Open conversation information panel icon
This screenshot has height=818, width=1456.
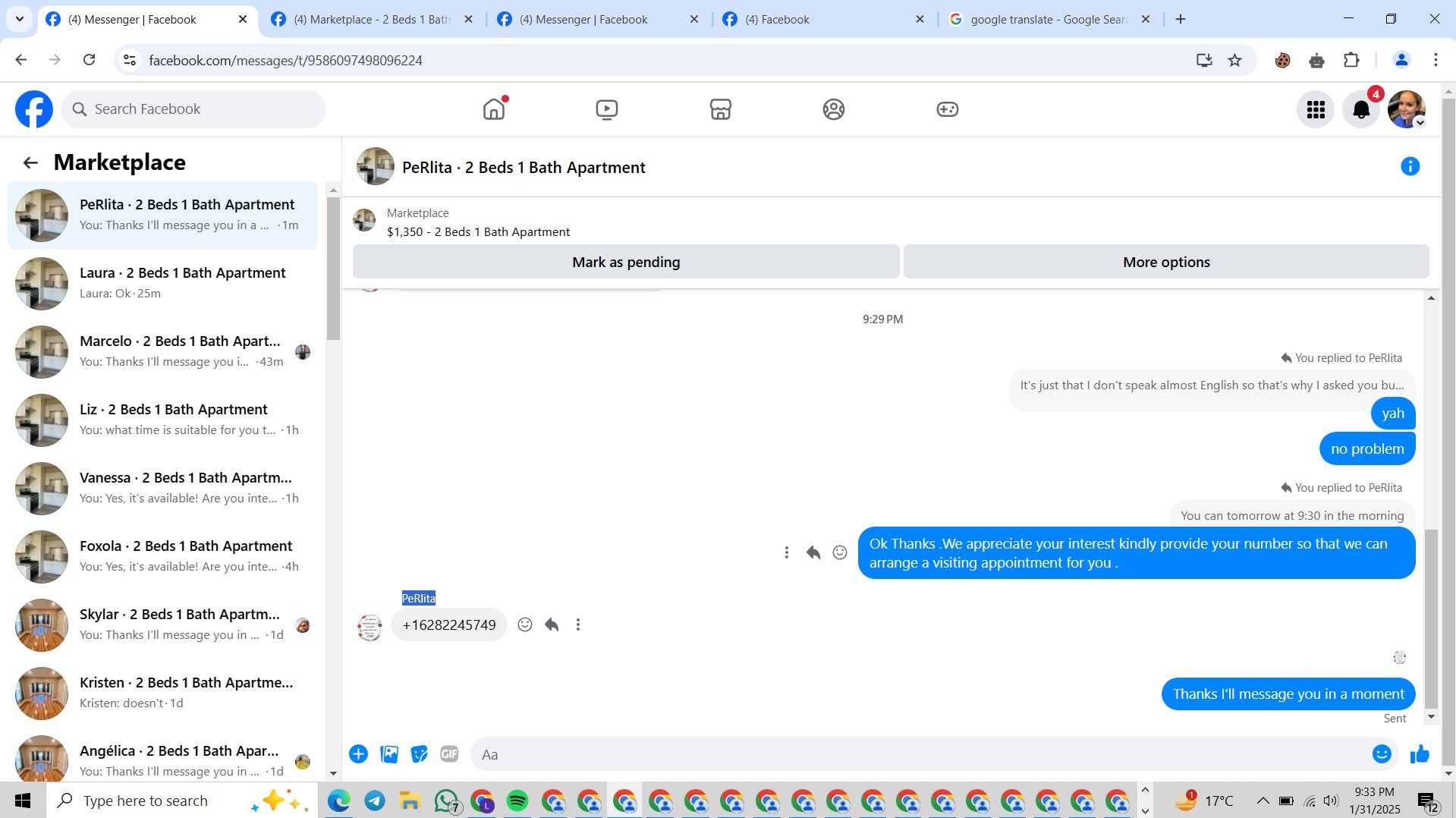[x=1410, y=166]
